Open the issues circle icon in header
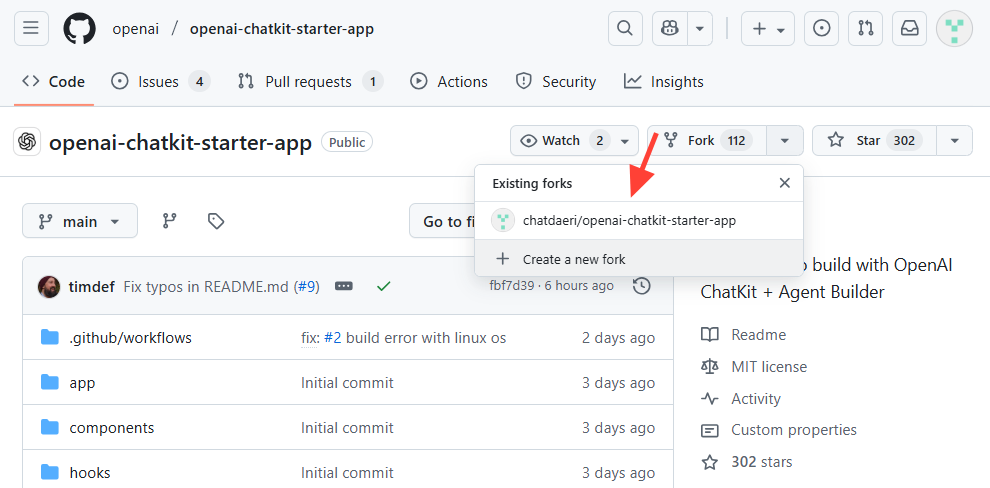Screen dimensions: 990x488 [821, 29]
